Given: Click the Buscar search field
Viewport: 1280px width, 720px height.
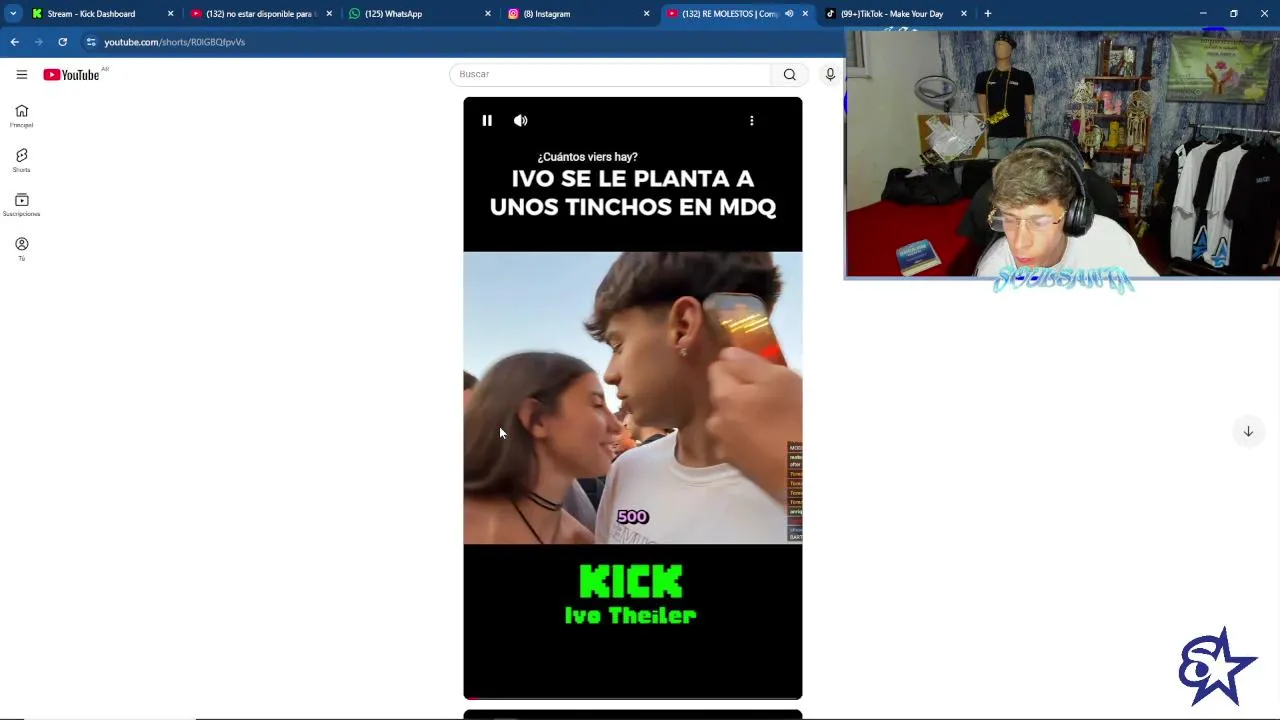Looking at the screenshot, I should point(610,74).
